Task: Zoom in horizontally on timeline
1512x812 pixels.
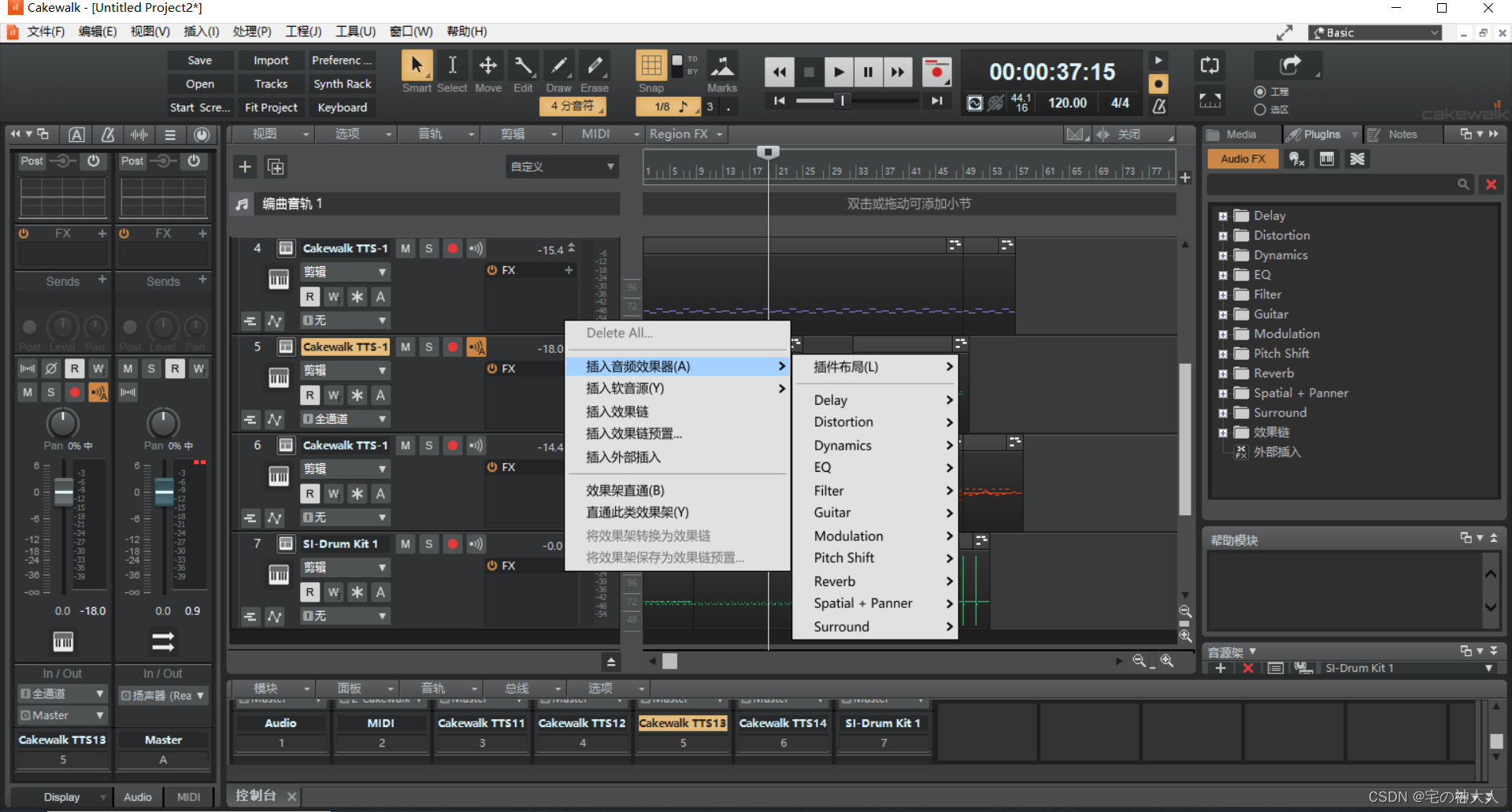Action: [1167, 662]
